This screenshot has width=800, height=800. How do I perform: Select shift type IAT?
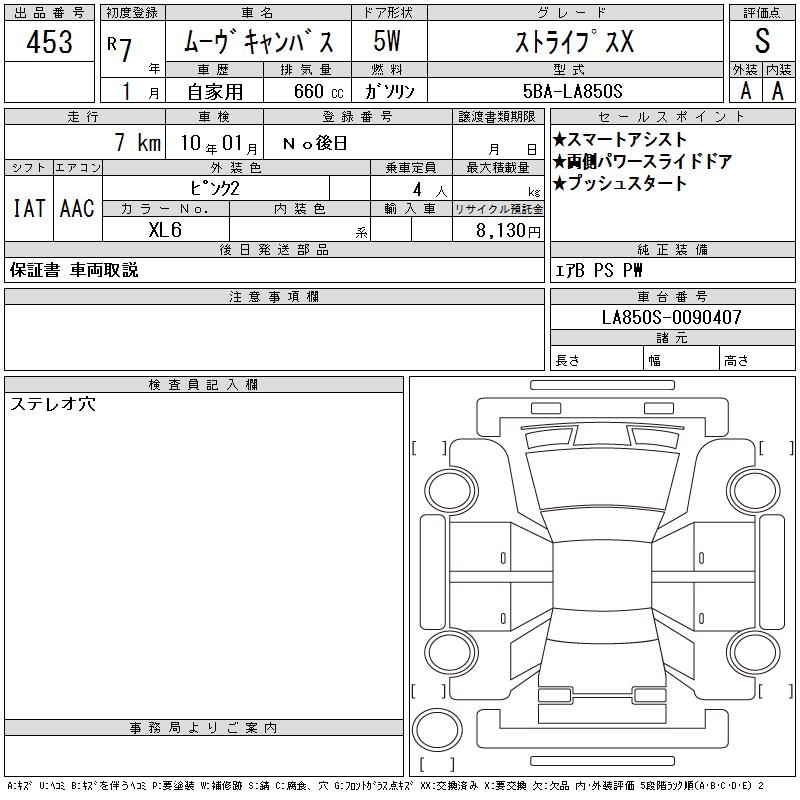click(29, 208)
